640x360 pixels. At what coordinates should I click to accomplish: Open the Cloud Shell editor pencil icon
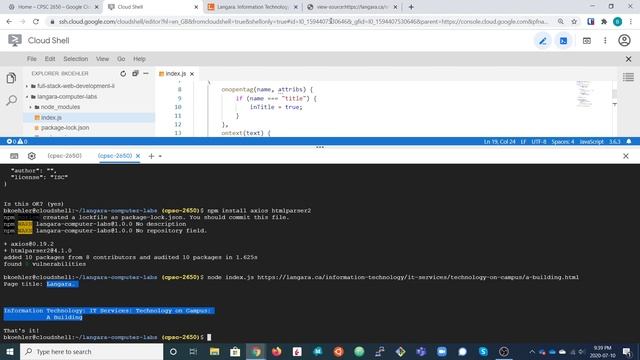click(542, 41)
